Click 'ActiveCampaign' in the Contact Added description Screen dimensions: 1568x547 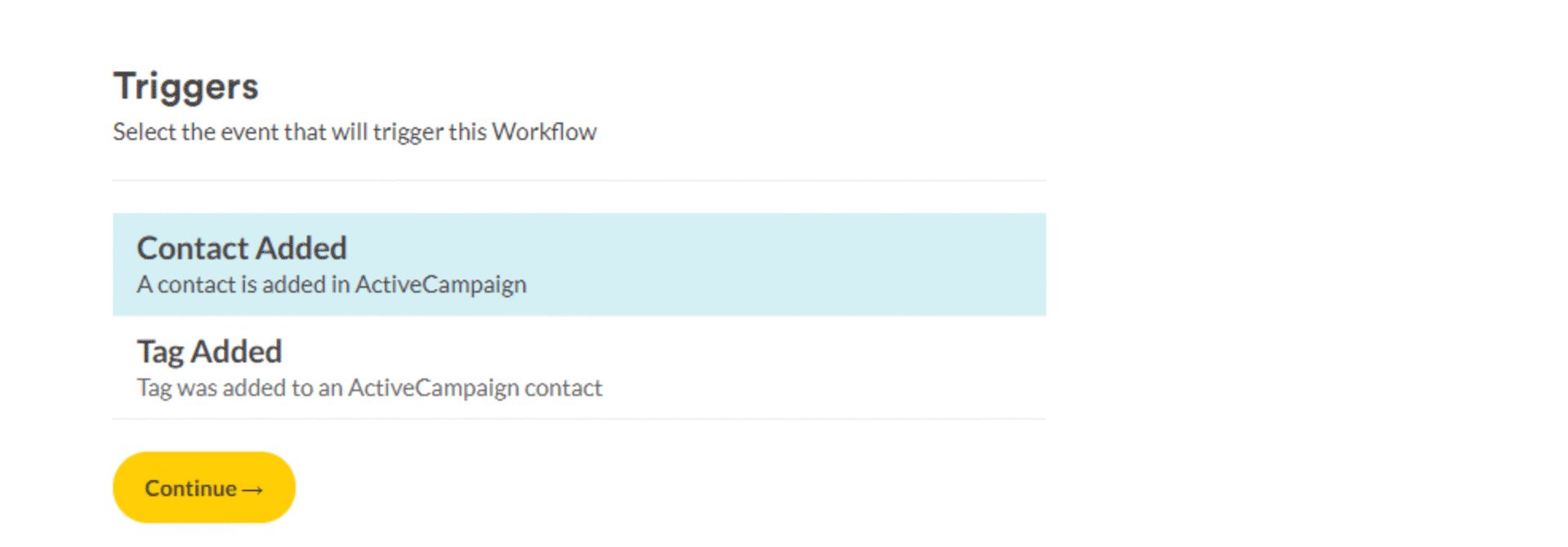click(441, 285)
